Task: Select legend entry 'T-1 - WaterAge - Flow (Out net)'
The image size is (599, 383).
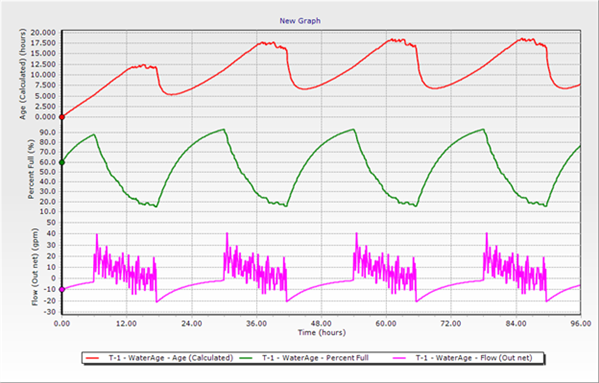Action: click(474, 358)
